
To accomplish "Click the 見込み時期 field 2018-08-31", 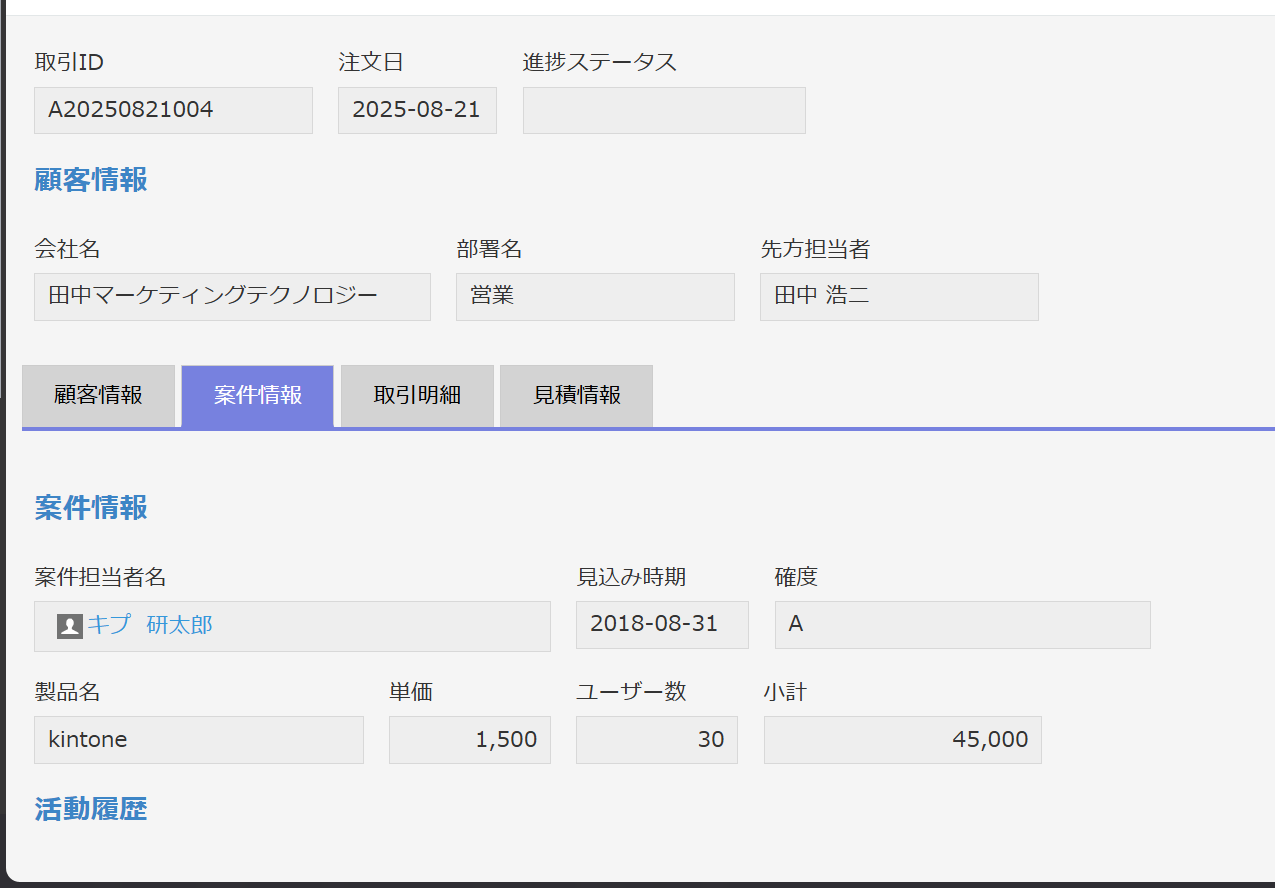I will pyautogui.click(x=662, y=625).
